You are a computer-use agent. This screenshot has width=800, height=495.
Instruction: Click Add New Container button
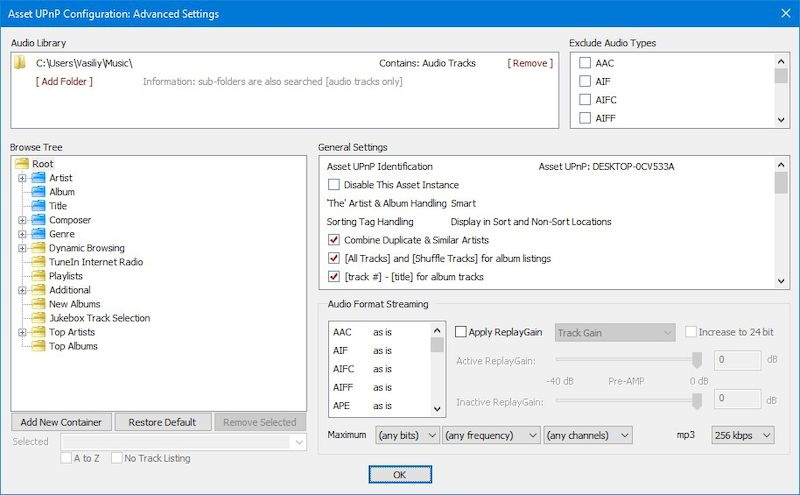[x=61, y=423]
